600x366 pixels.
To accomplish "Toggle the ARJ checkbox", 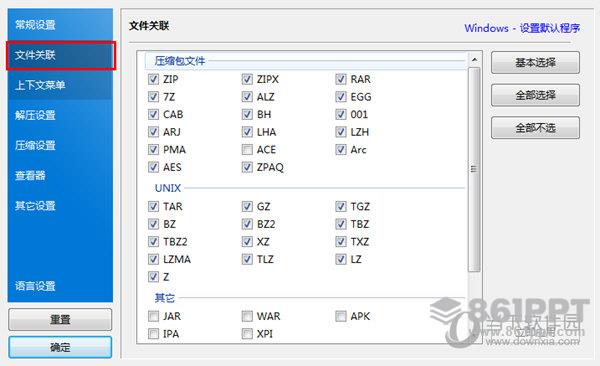I will (x=153, y=132).
